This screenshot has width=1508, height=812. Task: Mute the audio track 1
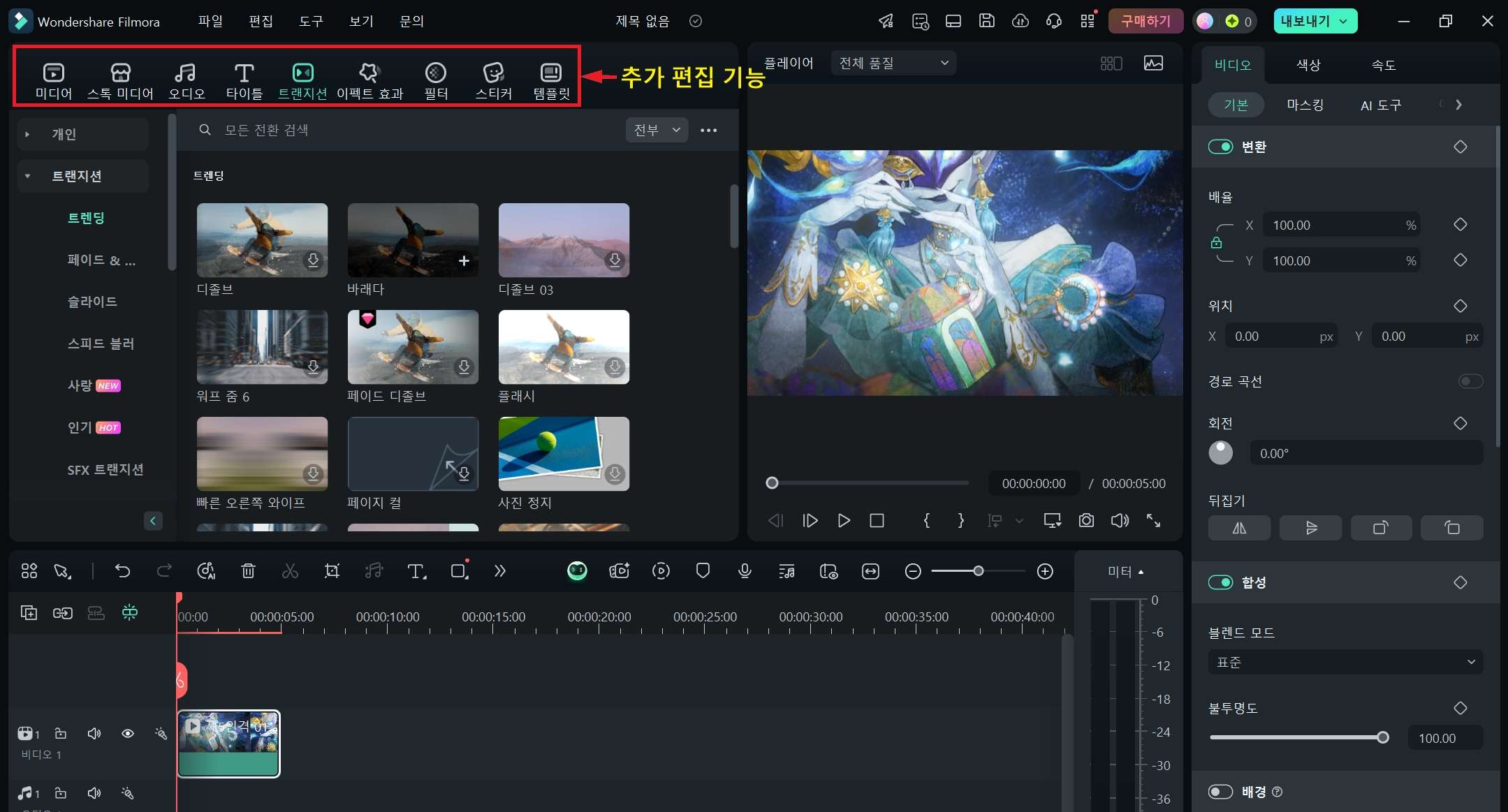tap(94, 793)
